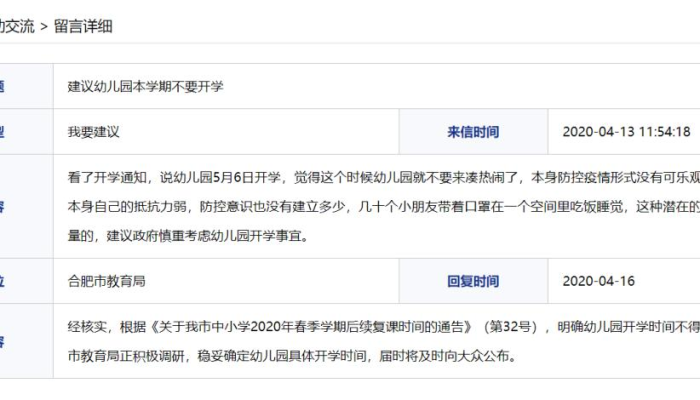Viewport: 700px width, 400px height.
Task: Click the 来信时间 header cell
Action: pyautogui.click(x=473, y=132)
